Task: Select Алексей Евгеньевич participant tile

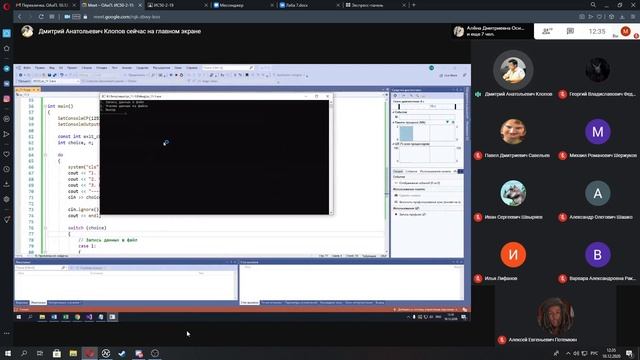Action: pyautogui.click(x=555, y=316)
